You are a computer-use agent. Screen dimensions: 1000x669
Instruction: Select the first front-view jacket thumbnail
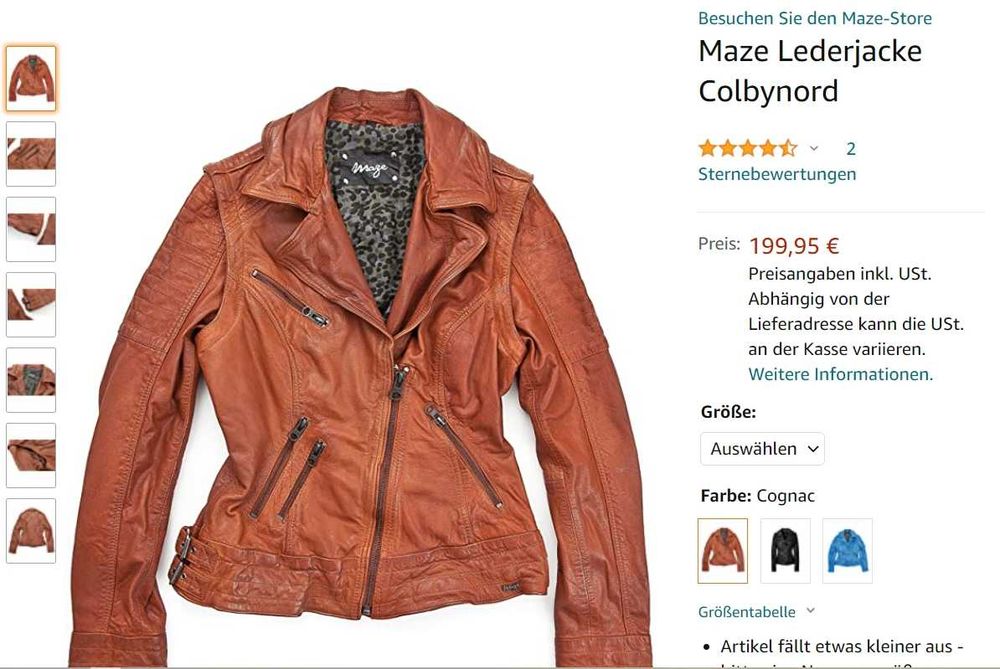tap(31, 79)
